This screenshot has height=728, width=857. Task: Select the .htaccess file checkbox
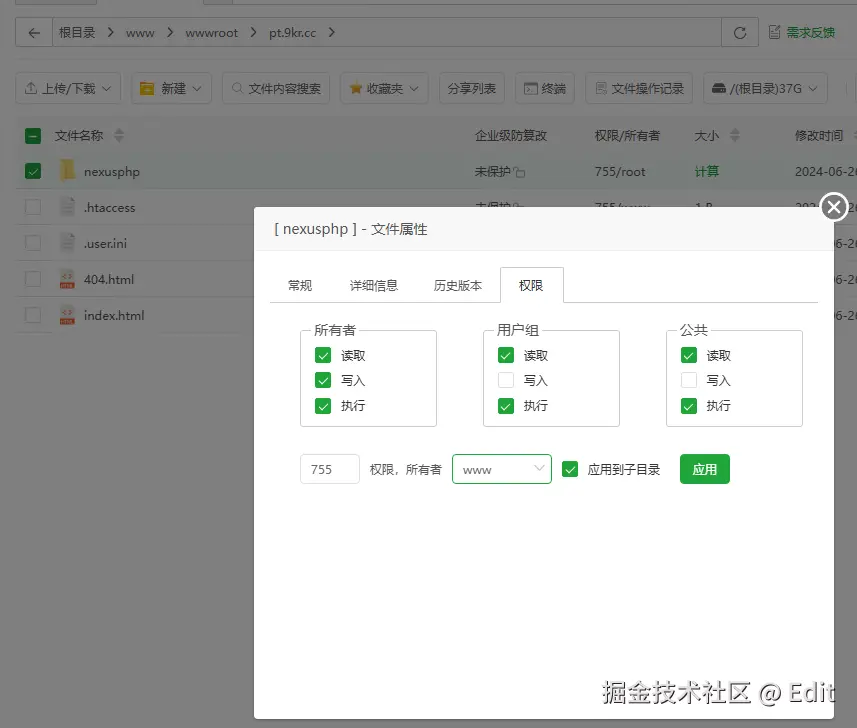tap(33, 207)
